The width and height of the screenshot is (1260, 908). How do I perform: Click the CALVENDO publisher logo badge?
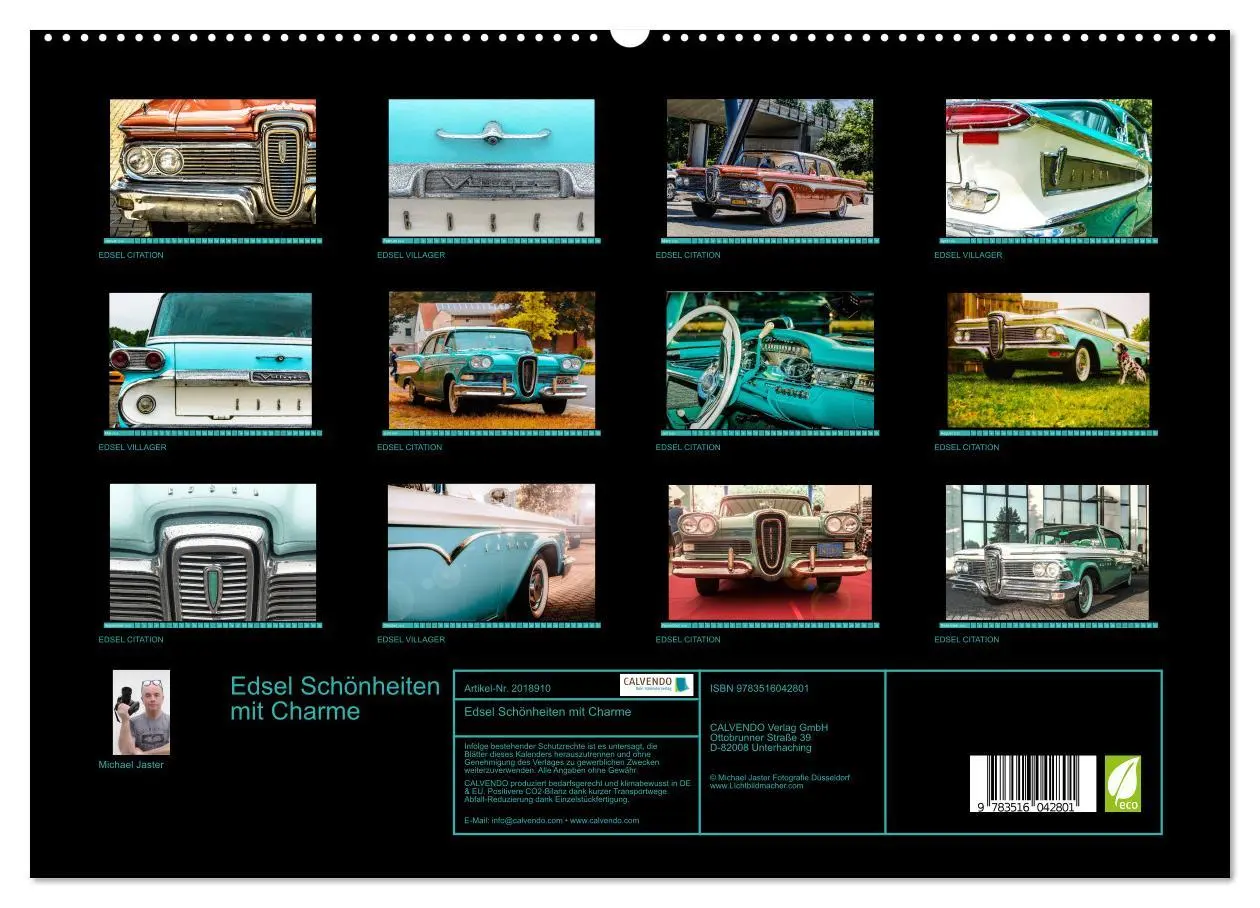point(656,684)
